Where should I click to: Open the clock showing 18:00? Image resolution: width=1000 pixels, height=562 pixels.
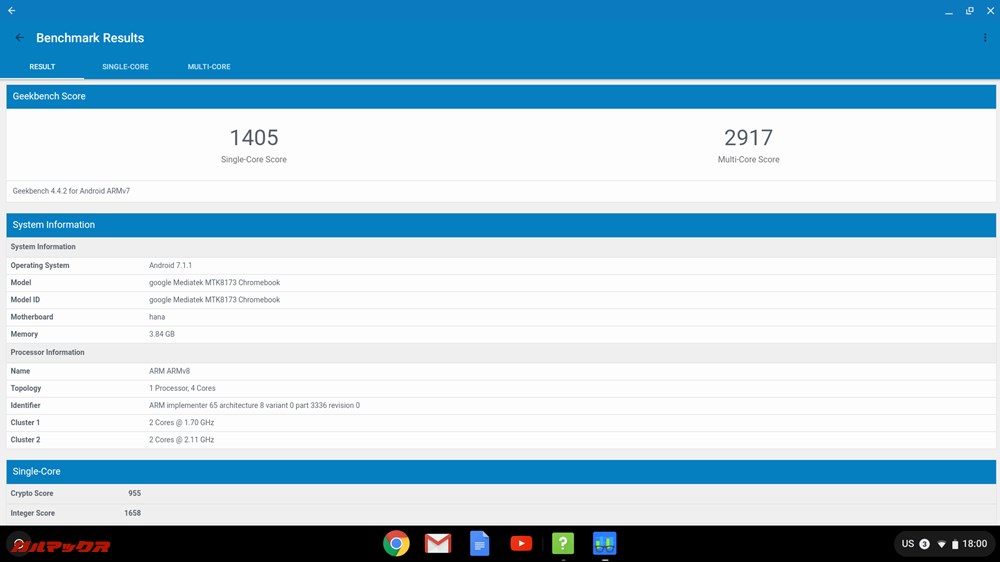click(974, 544)
